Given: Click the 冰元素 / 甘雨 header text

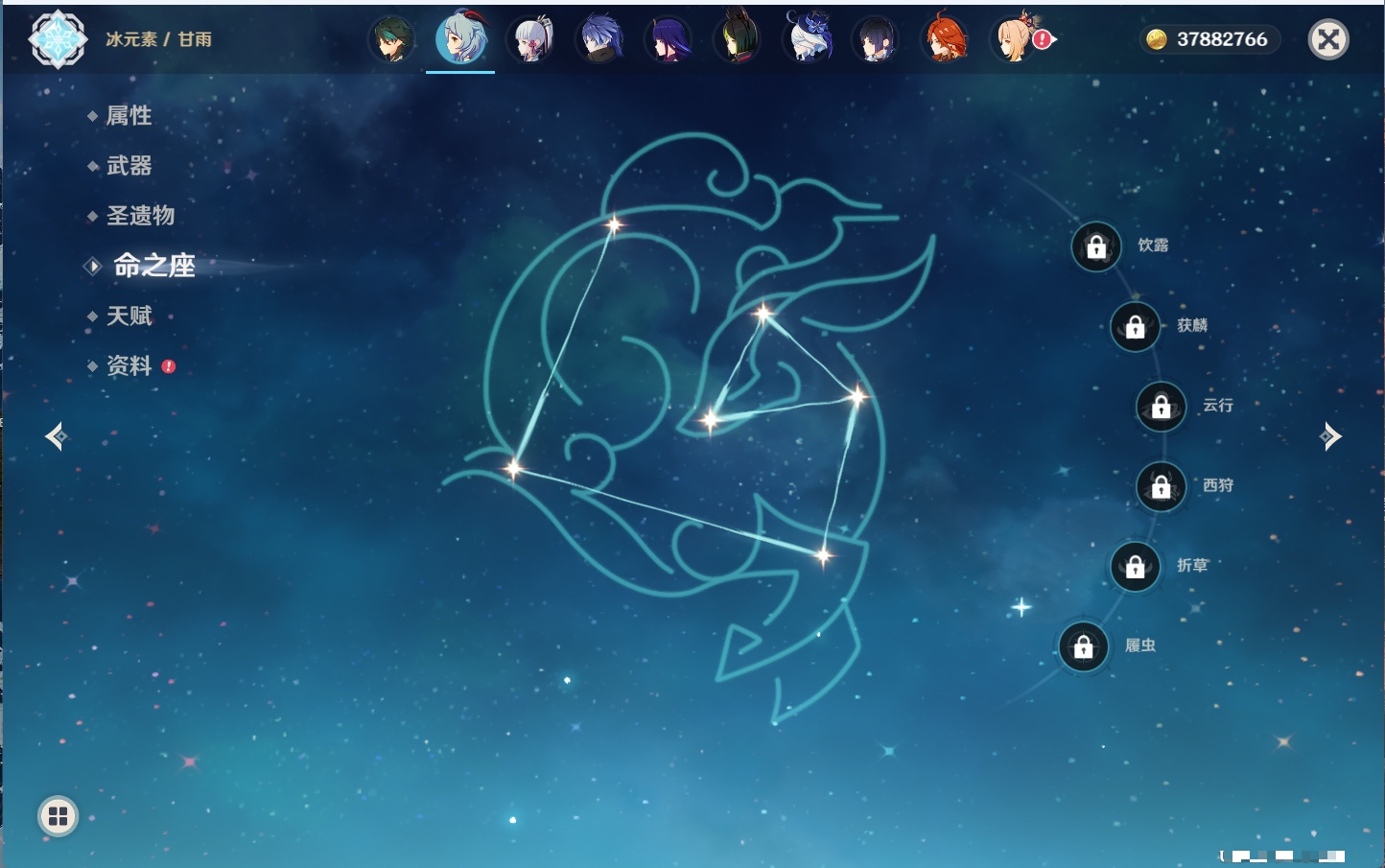Looking at the screenshot, I should [158, 39].
